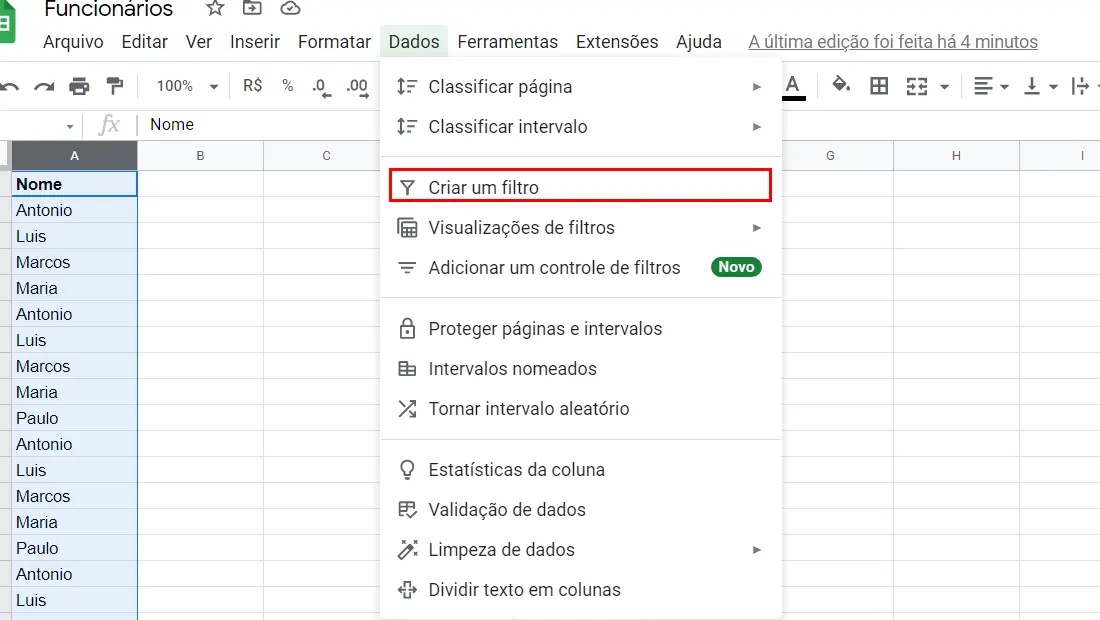Open the Ajuda menu
1100x620 pixels.
[699, 41]
